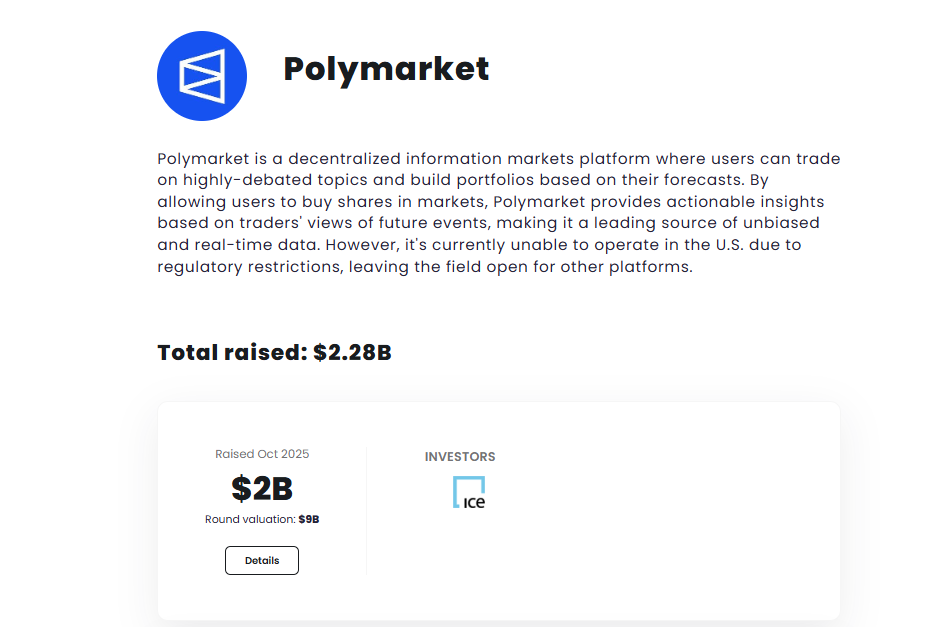933x627 pixels.
Task: Click the vertical divider in funding card
Action: click(x=366, y=512)
